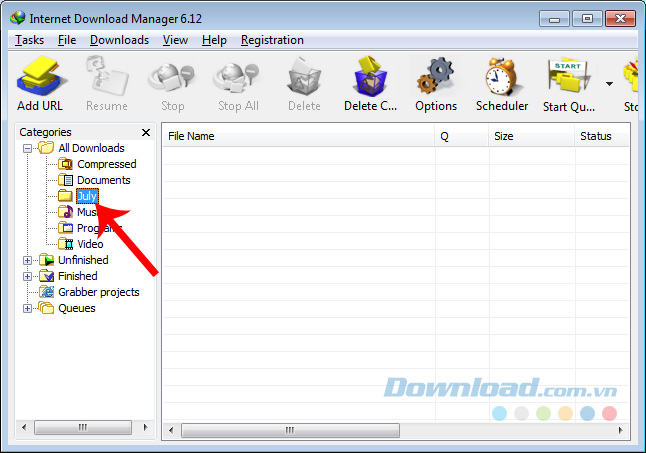The height and width of the screenshot is (453, 646).
Task: Click the Delete Completed trash icon
Action: [370, 77]
